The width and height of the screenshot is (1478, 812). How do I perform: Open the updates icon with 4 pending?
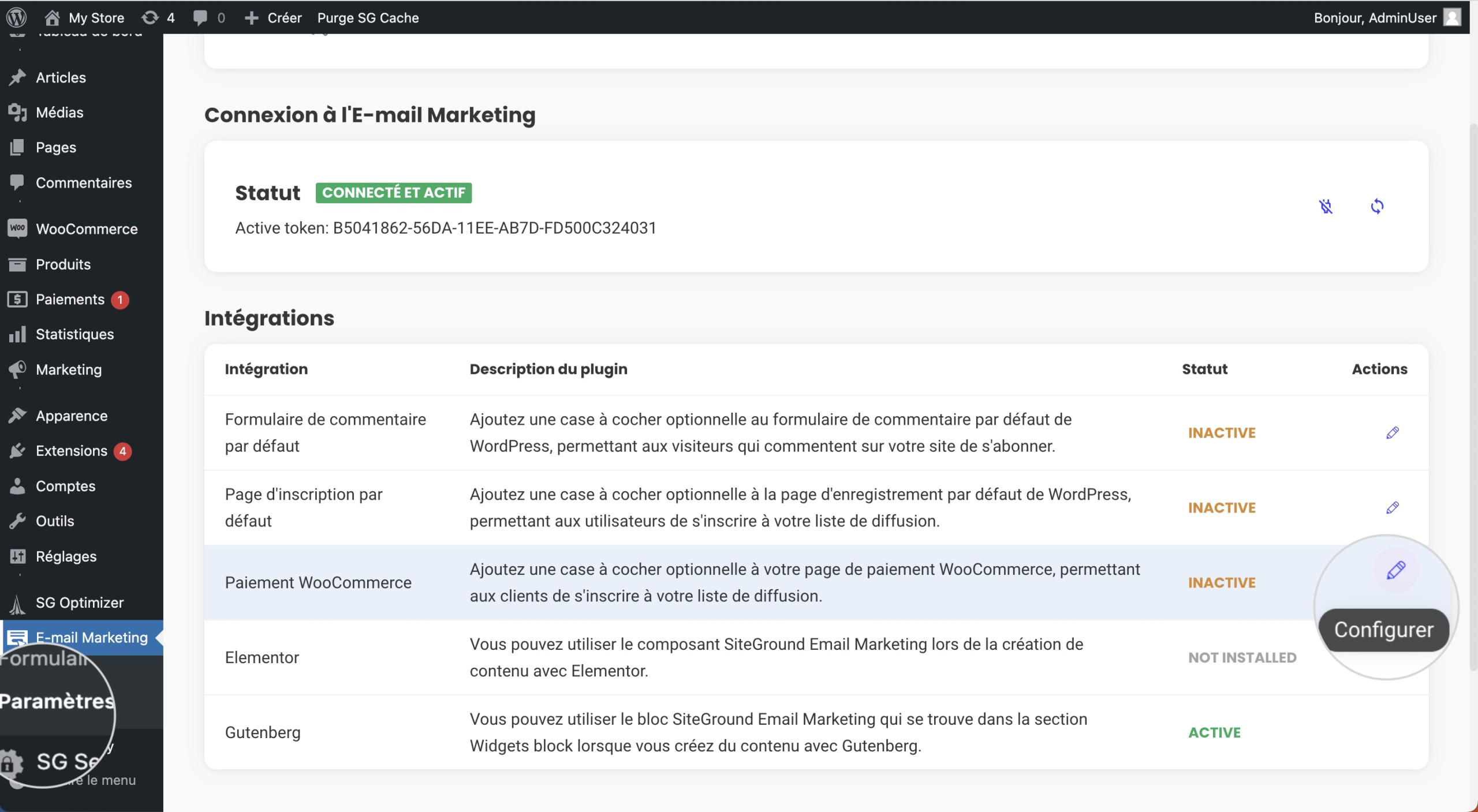click(158, 17)
